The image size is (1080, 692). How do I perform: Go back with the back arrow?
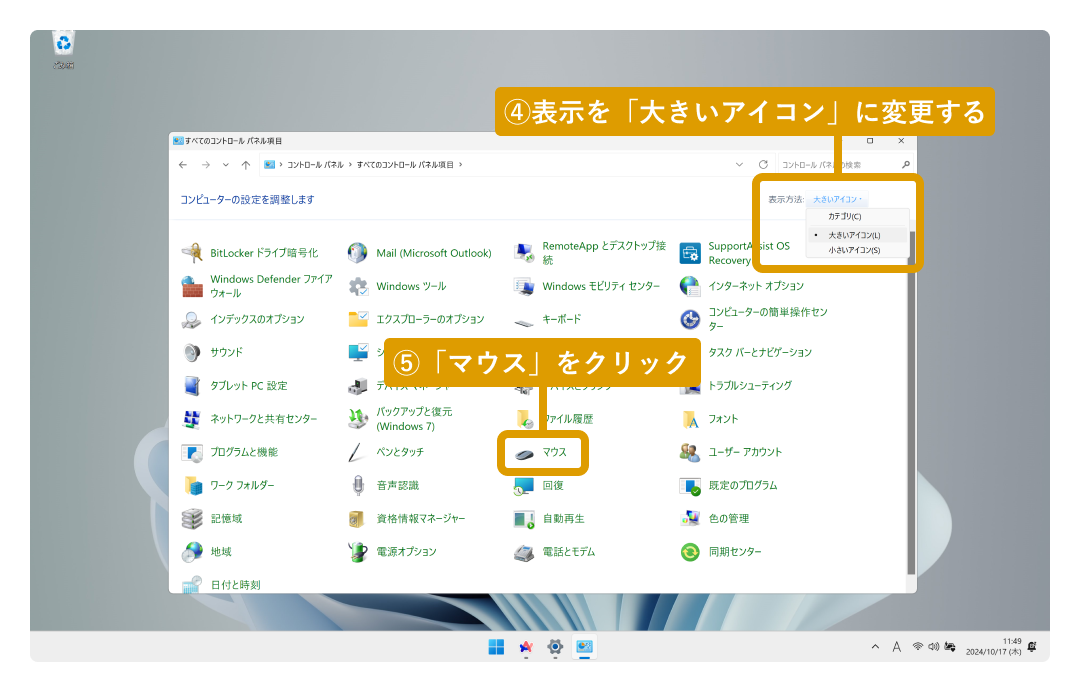click(x=183, y=165)
